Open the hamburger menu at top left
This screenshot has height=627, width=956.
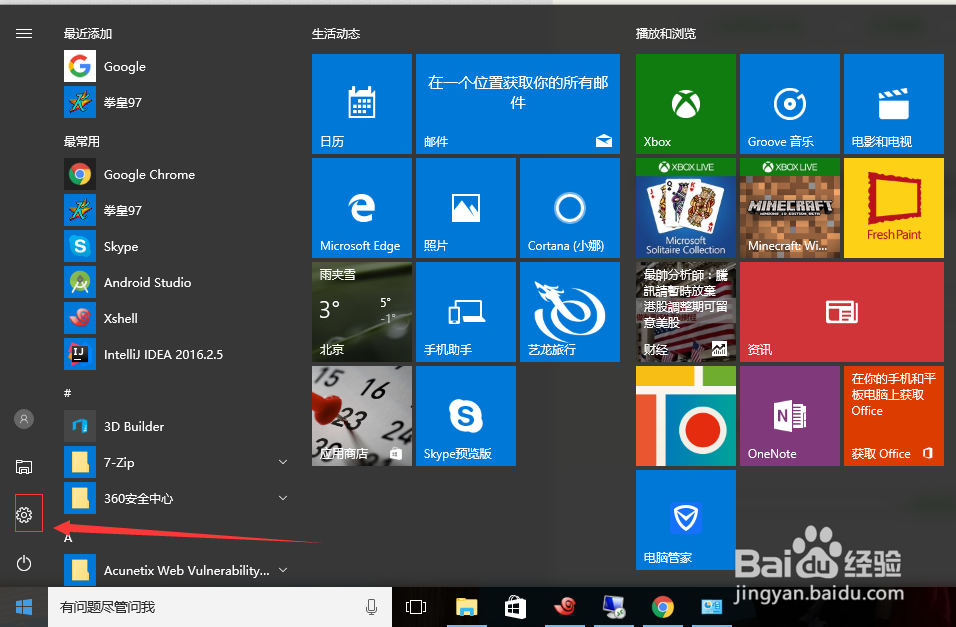(x=24, y=34)
